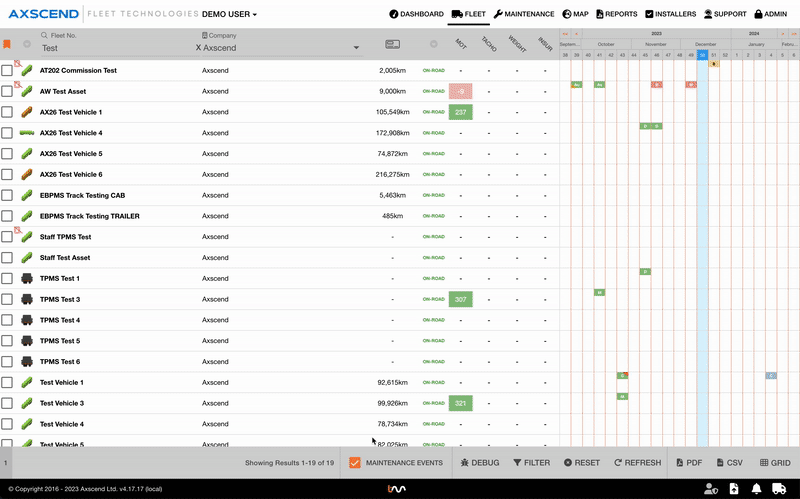This screenshot has height=499, width=800.
Task: Go to the Reports section
Action: pyautogui.click(x=615, y=15)
